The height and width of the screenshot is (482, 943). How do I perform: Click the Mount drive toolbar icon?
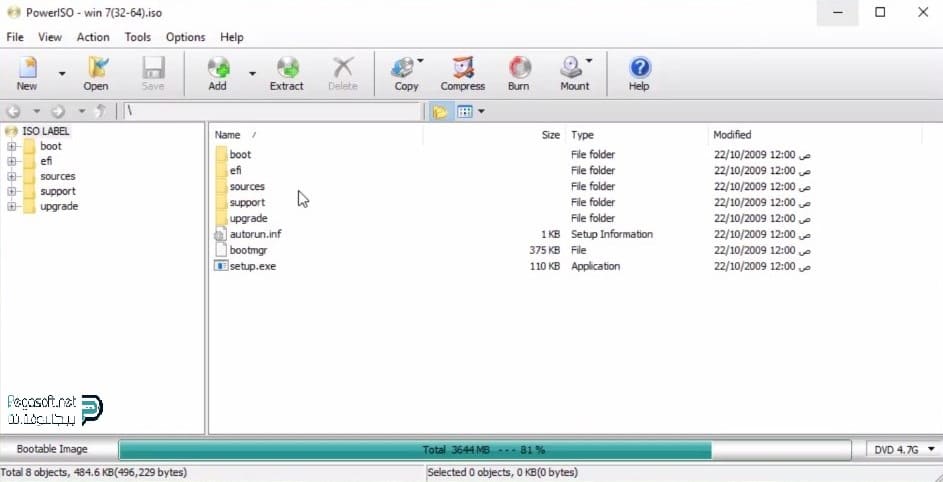572,67
